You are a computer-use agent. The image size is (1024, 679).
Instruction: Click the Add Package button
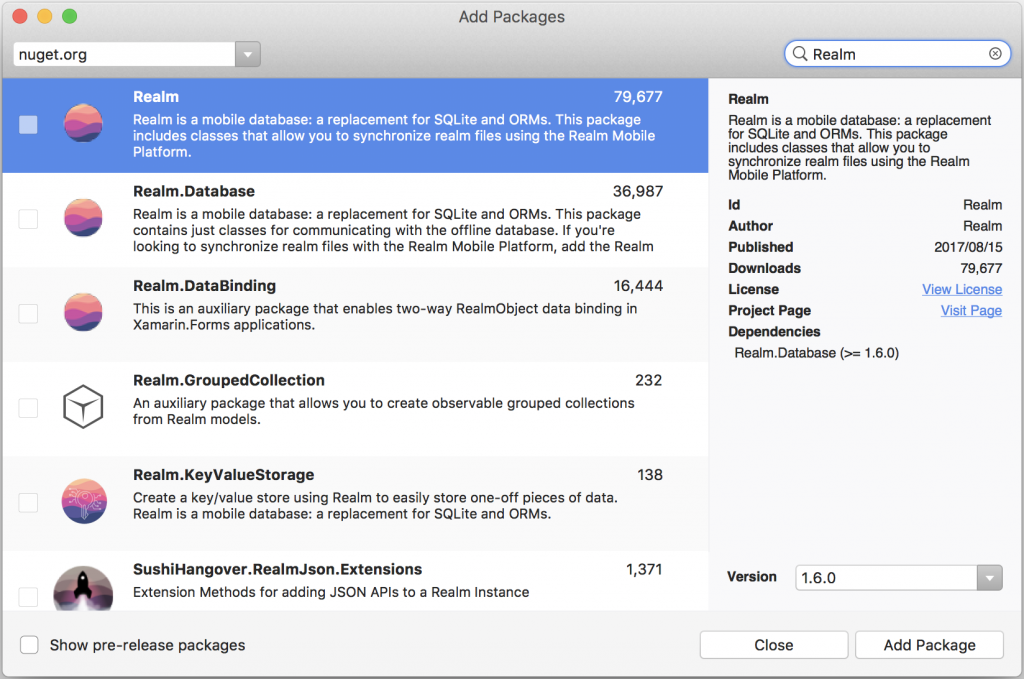tap(929, 645)
